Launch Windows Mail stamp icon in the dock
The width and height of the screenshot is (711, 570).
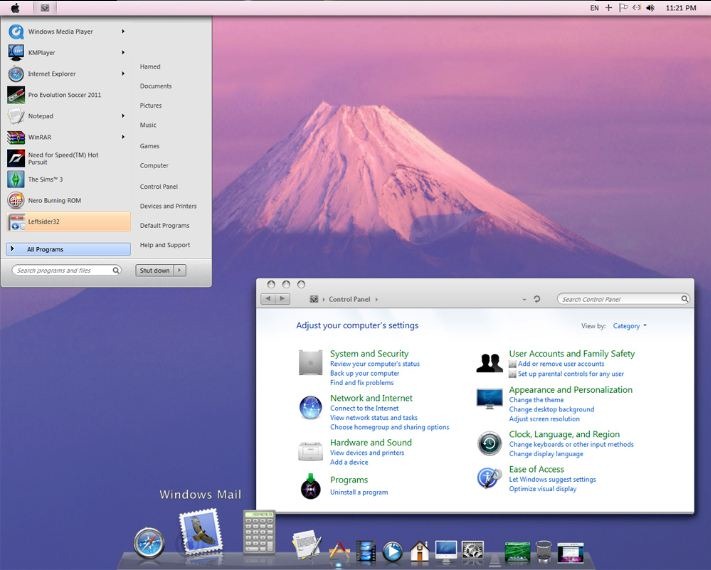click(201, 532)
